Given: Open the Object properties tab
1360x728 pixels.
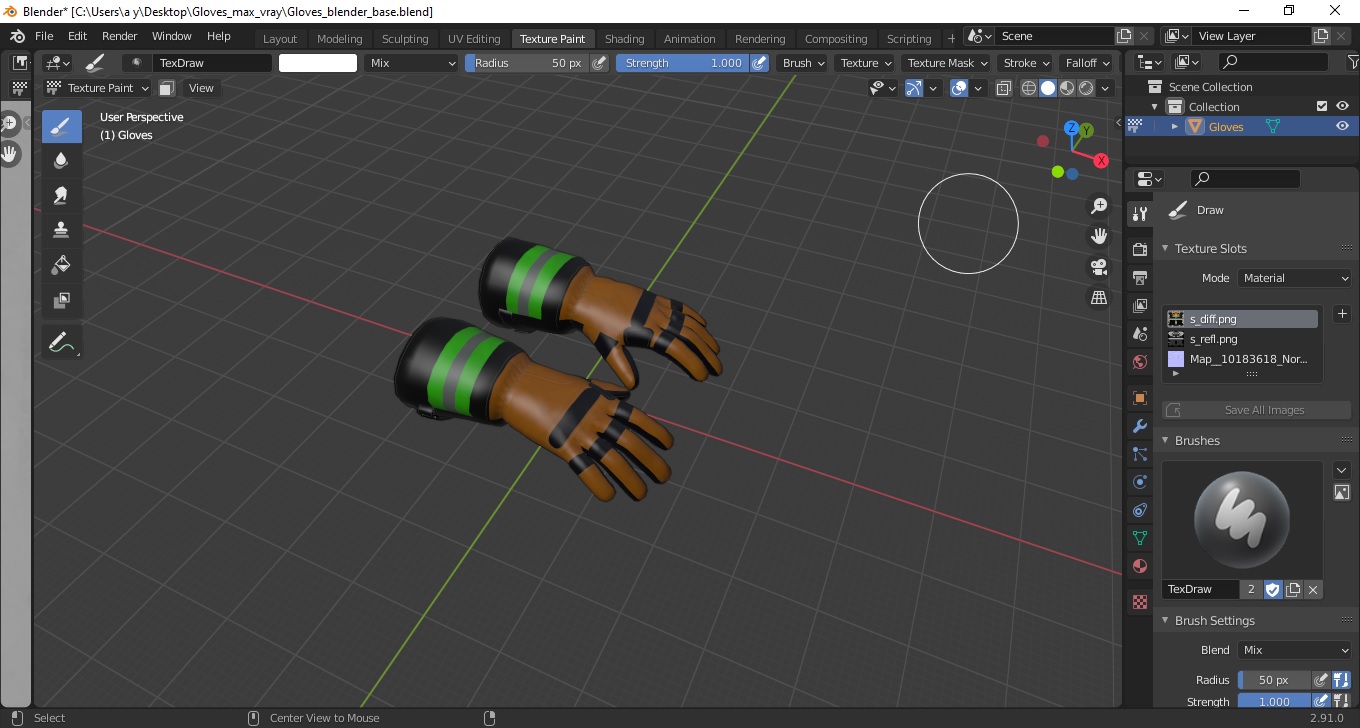Looking at the screenshot, I should click(x=1139, y=398).
